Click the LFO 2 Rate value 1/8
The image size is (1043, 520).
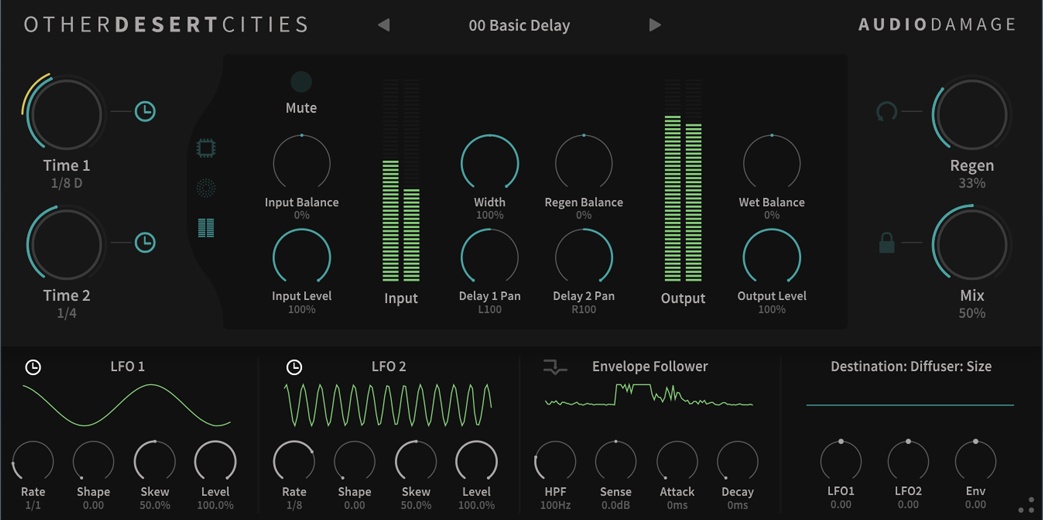coord(294,505)
